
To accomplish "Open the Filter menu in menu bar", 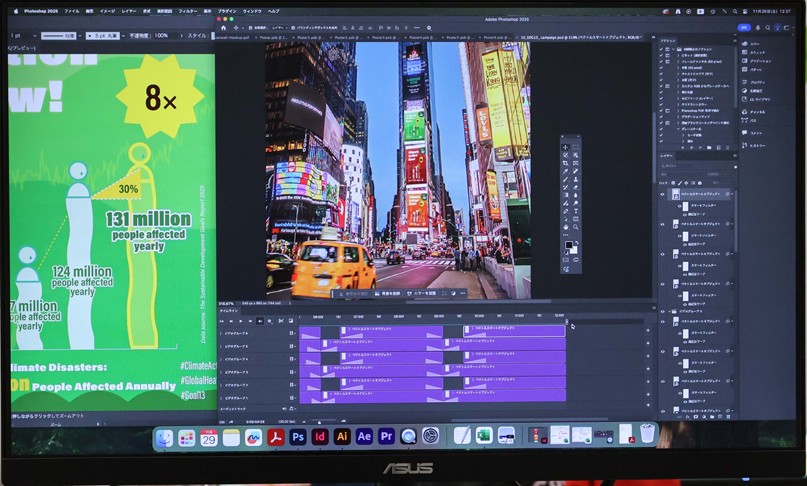I will click(x=187, y=11).
